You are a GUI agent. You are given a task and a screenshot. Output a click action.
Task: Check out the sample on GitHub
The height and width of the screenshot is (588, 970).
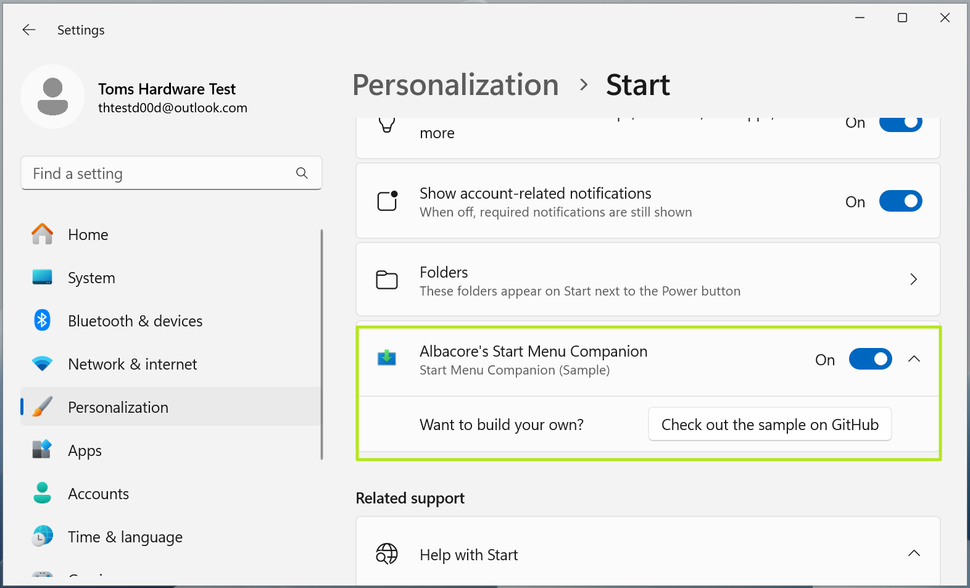[x=769, y=424]
